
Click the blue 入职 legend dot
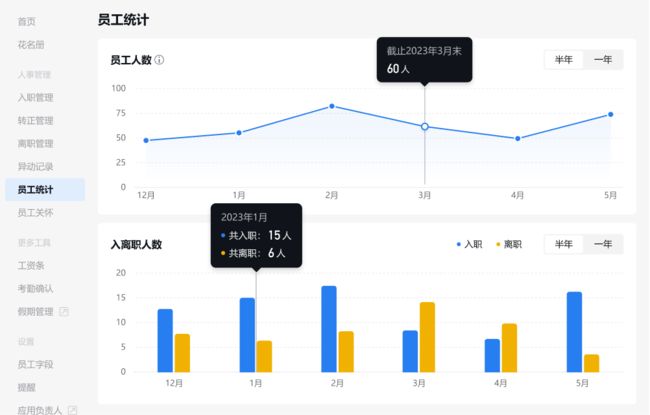pos(458,244)
